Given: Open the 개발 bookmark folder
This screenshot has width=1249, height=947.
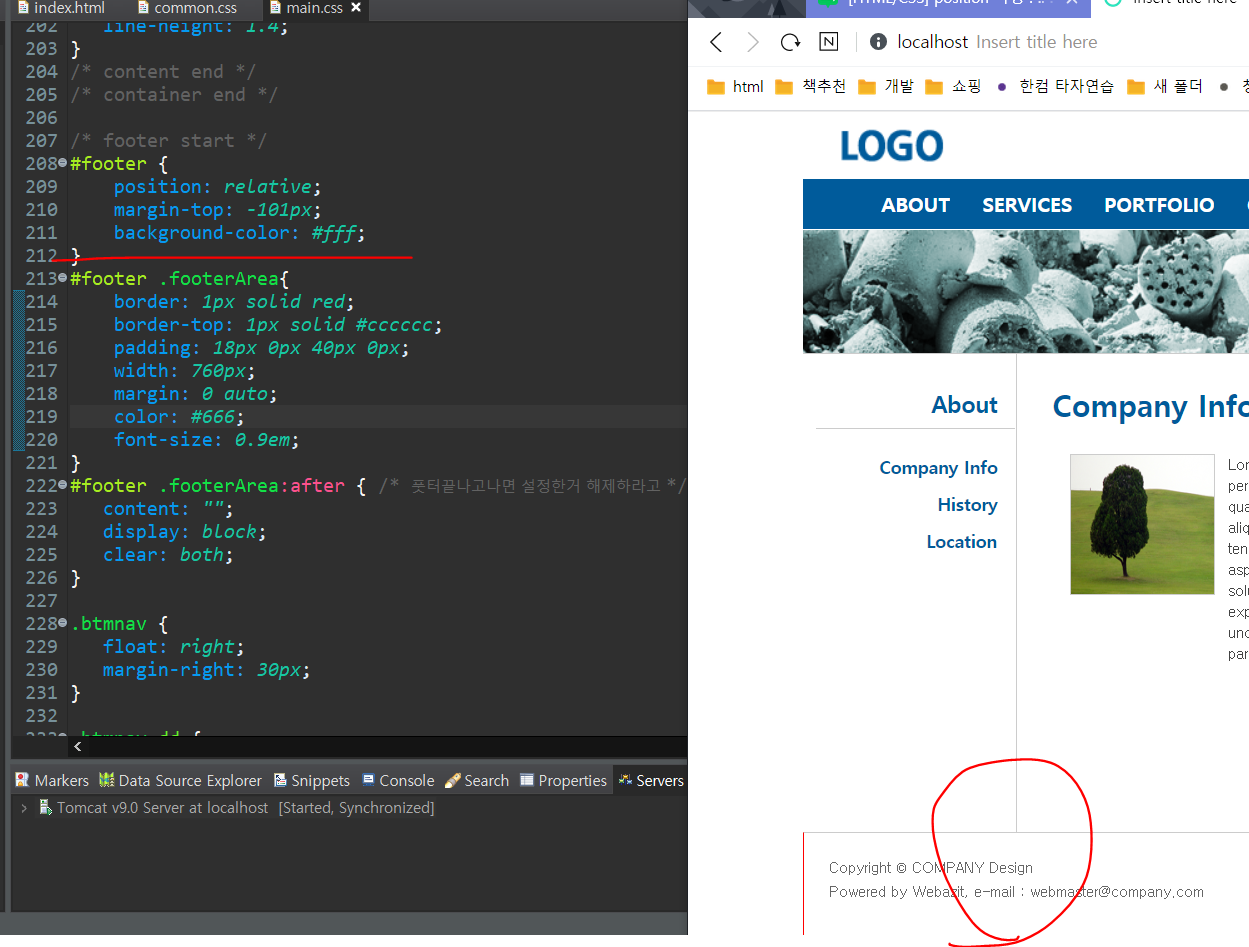Looking at the screenshot, I should [x=886, y=87].
